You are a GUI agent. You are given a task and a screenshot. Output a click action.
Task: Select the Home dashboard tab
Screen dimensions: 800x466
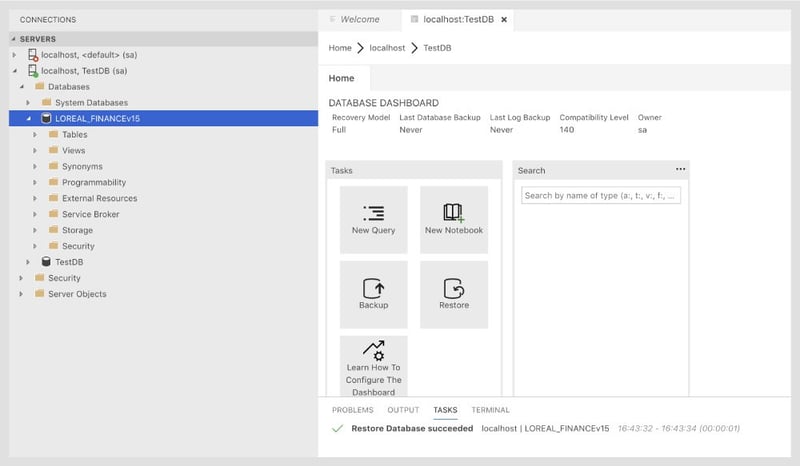[341, 78]
